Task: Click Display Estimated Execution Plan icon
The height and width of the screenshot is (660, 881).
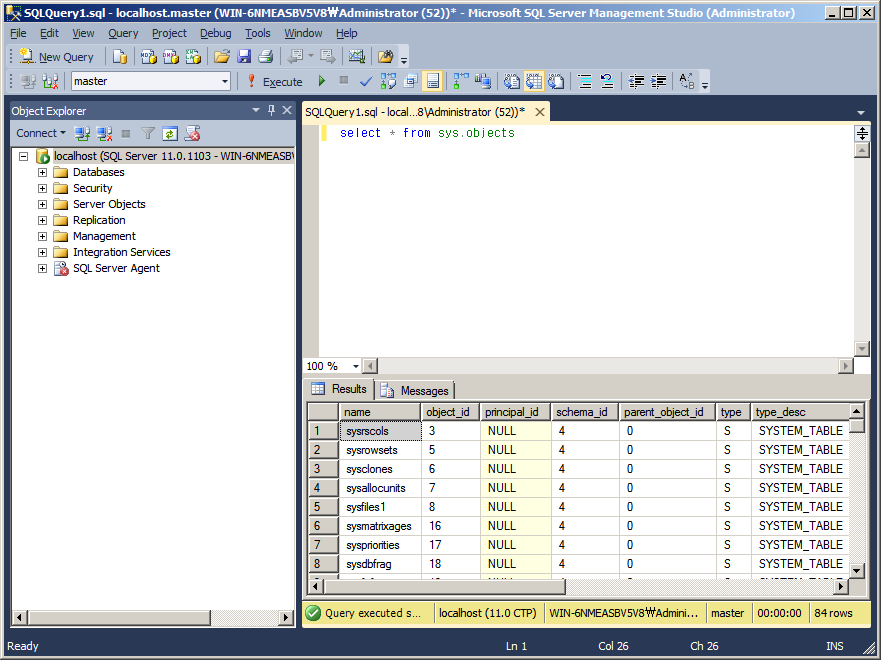Action: pos(388,81)
